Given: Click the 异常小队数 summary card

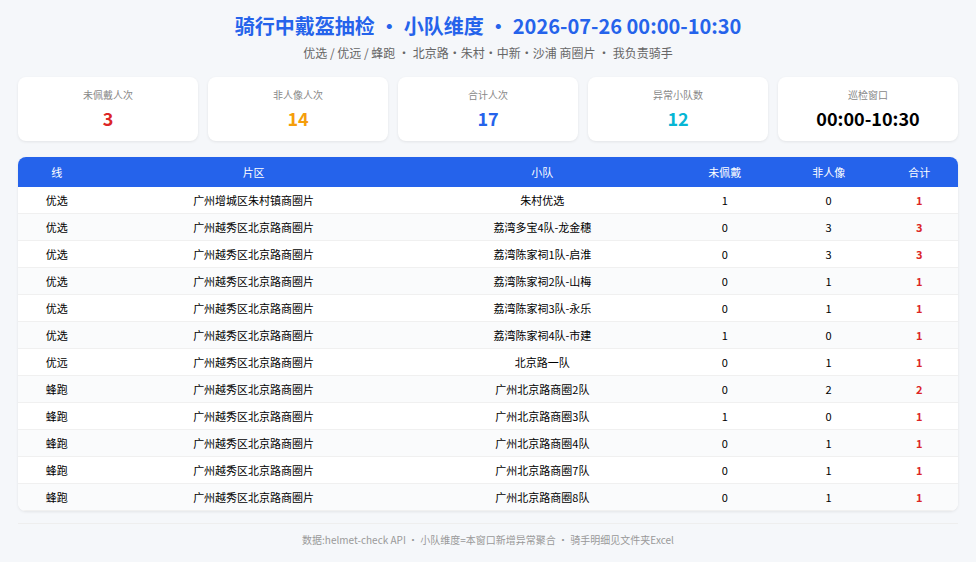Looking at the screenshot, I should click(678, 109).
